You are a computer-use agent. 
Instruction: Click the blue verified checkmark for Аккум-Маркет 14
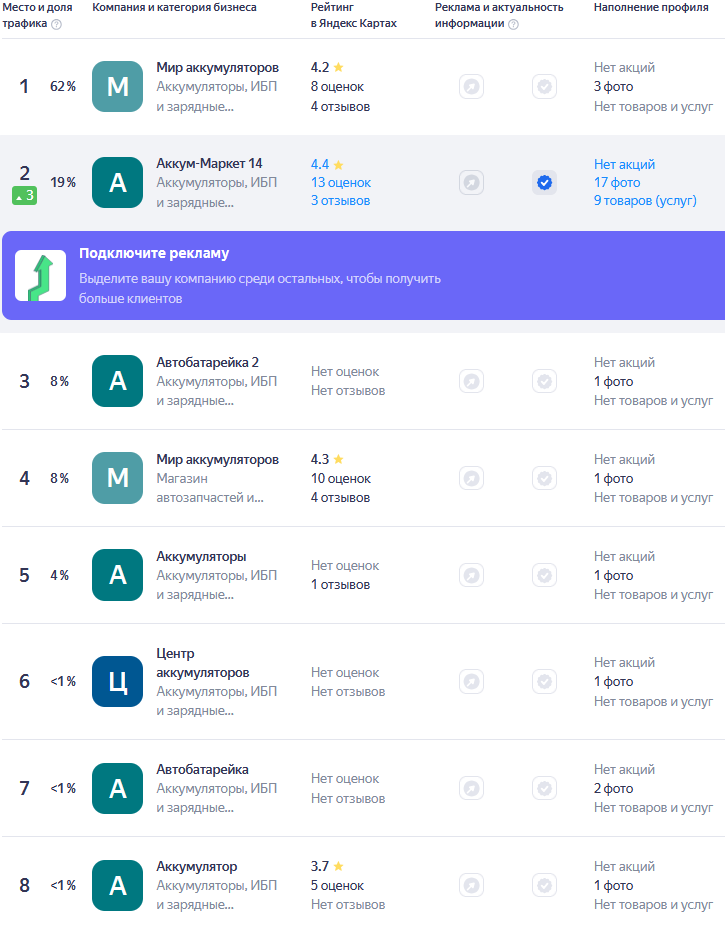click(x=544, y=183)
